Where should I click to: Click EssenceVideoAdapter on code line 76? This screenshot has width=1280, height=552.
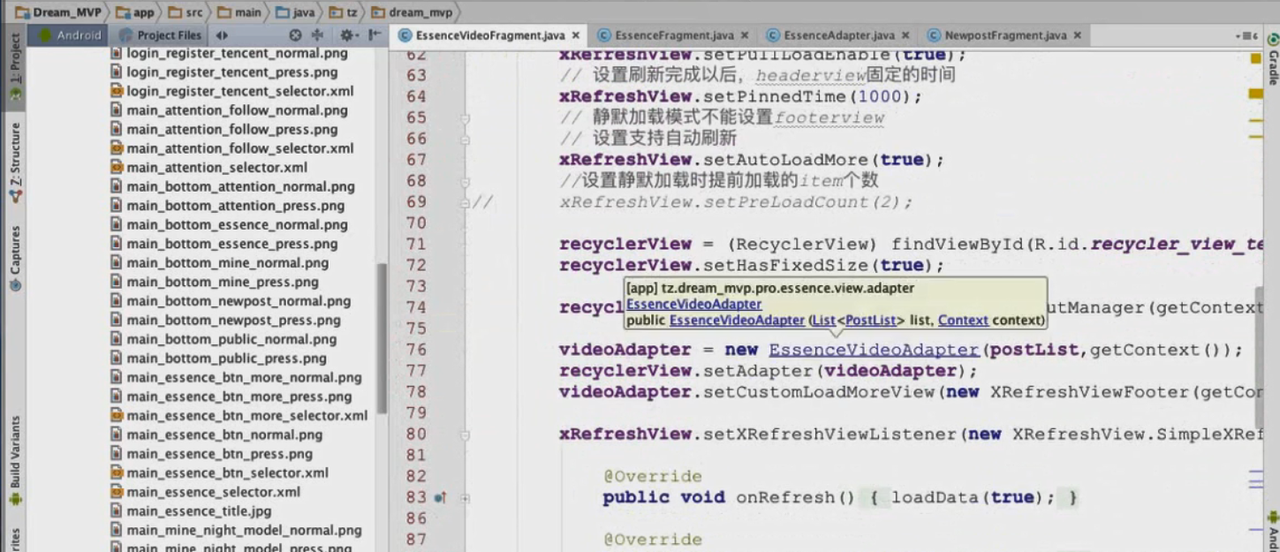click(874, 350)
